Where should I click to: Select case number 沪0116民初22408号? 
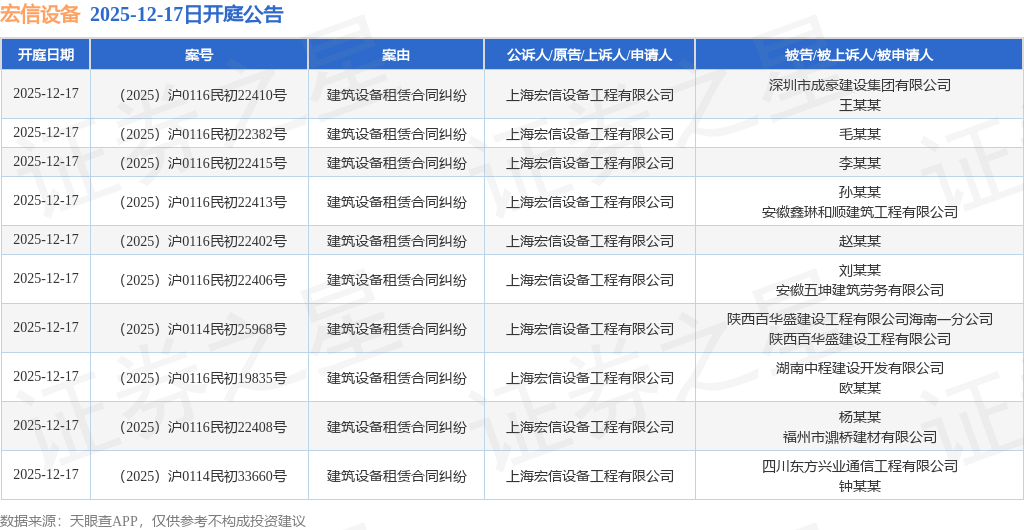[227, 428]
